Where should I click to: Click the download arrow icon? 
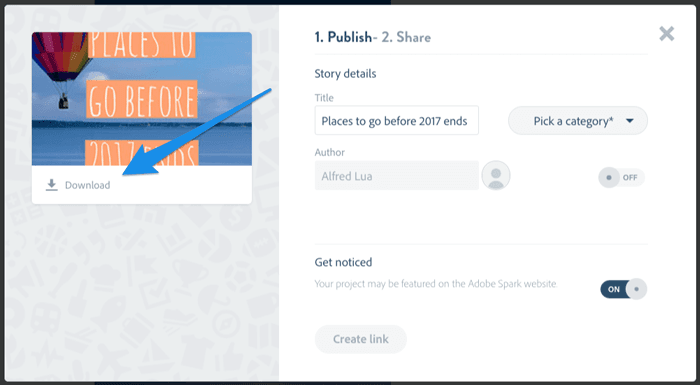tap(52, 185)
